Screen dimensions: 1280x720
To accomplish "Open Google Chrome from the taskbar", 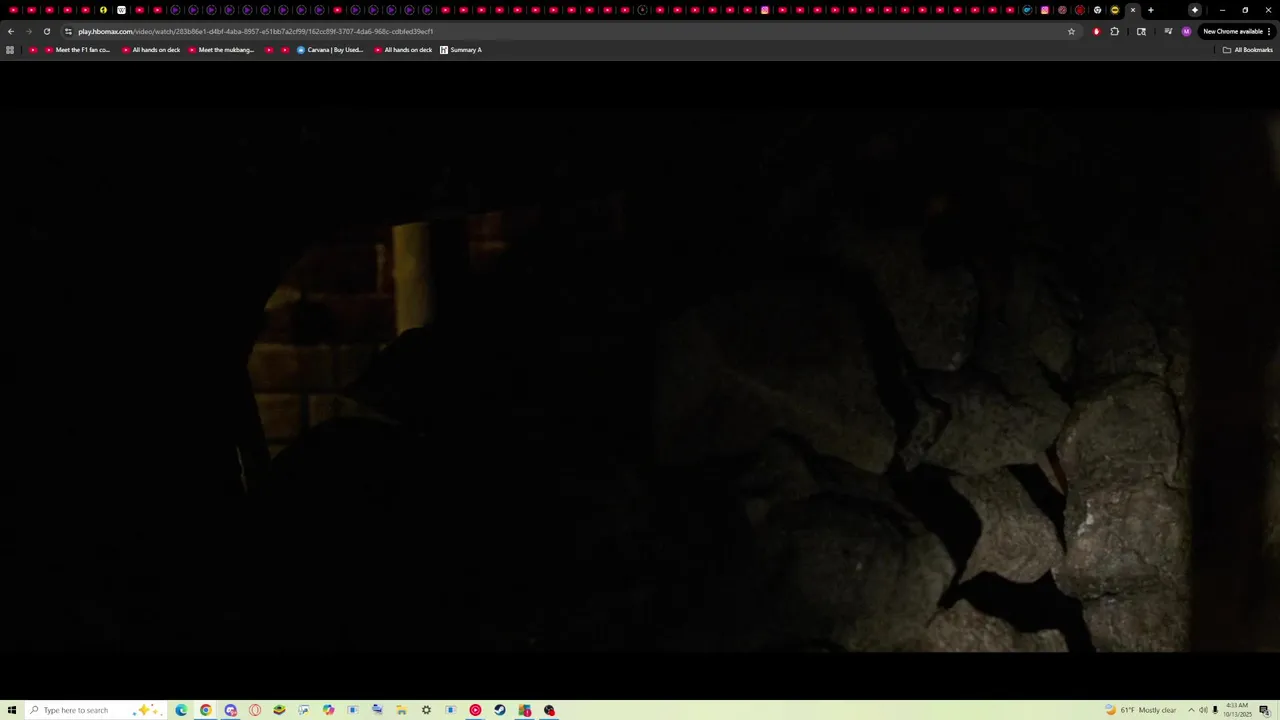I will tap(206, 710).
